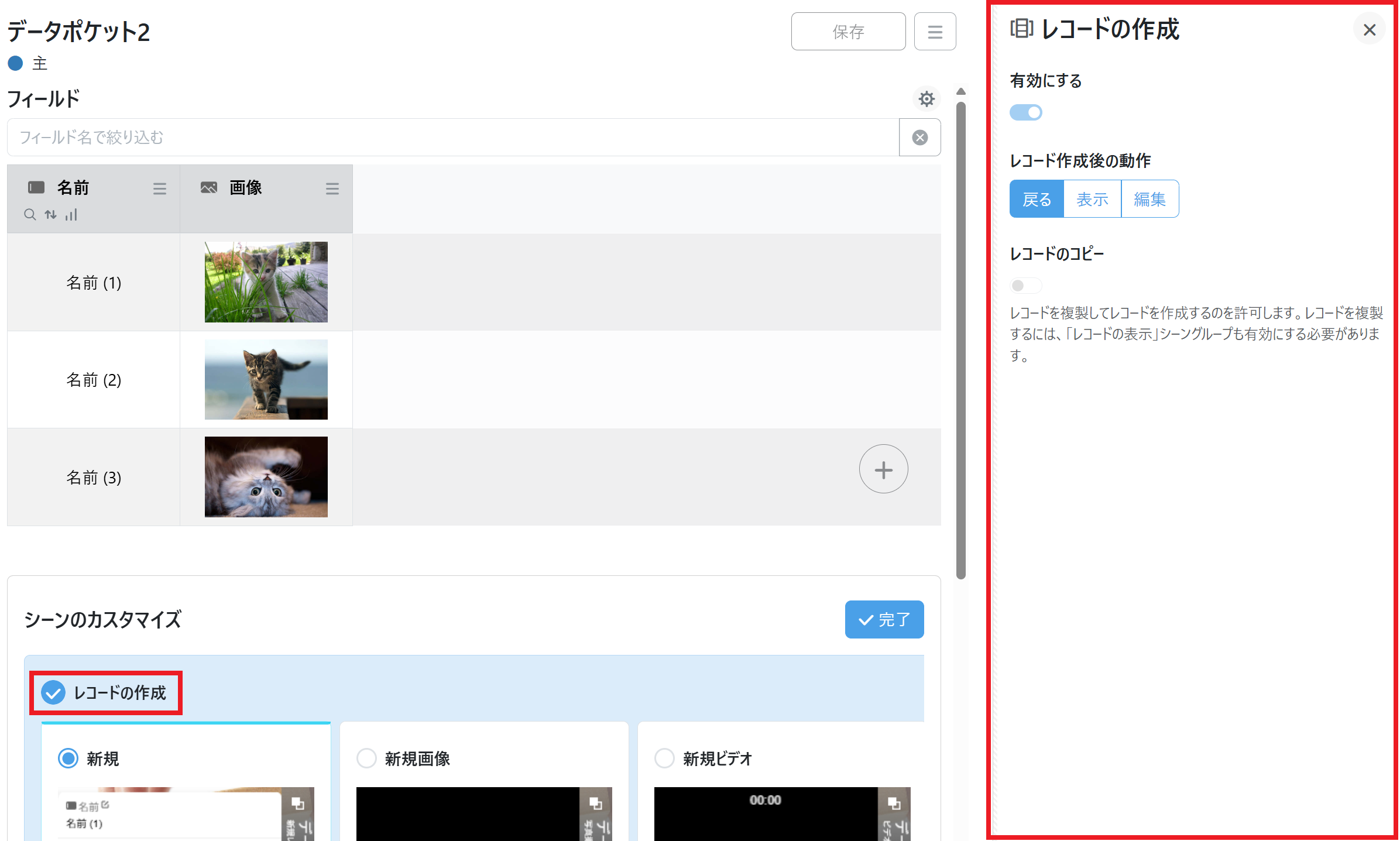This screenshot has height=841, width=1400.
Task: Clear the field name filter with X icon
Action: pyautogui.click(x=919, y=138)
